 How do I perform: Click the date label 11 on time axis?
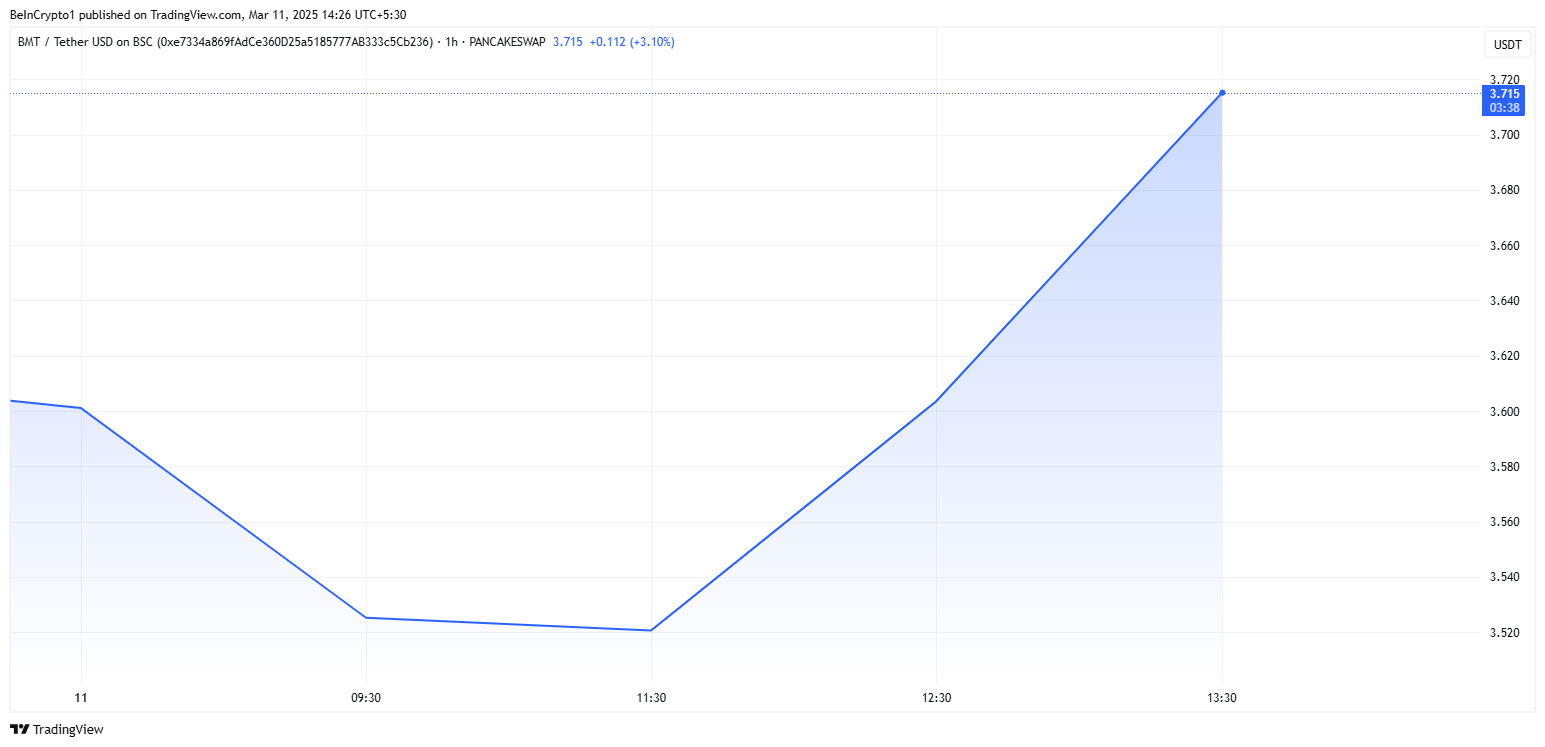pos(81,698)
